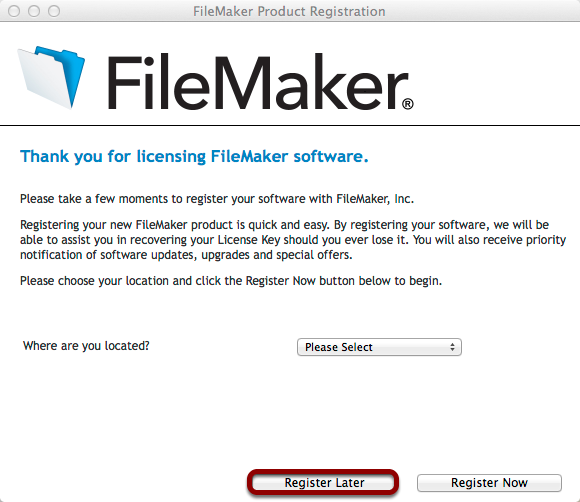The height and width of the screenshot is (502, 580).
Task: Minimize the Product Registration window
Action: [34, 11]
